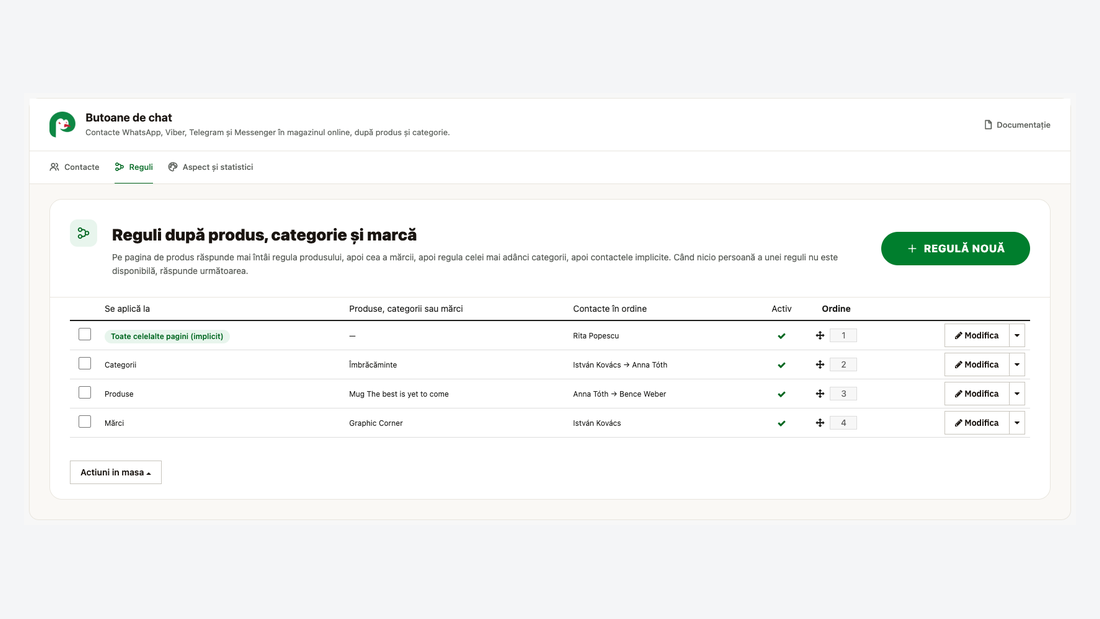The width and height of the screenshot is (1100, 619).
Task: Expand the arrow beside Modifica for Rita Popescu
Action: tap(1017, 335)
